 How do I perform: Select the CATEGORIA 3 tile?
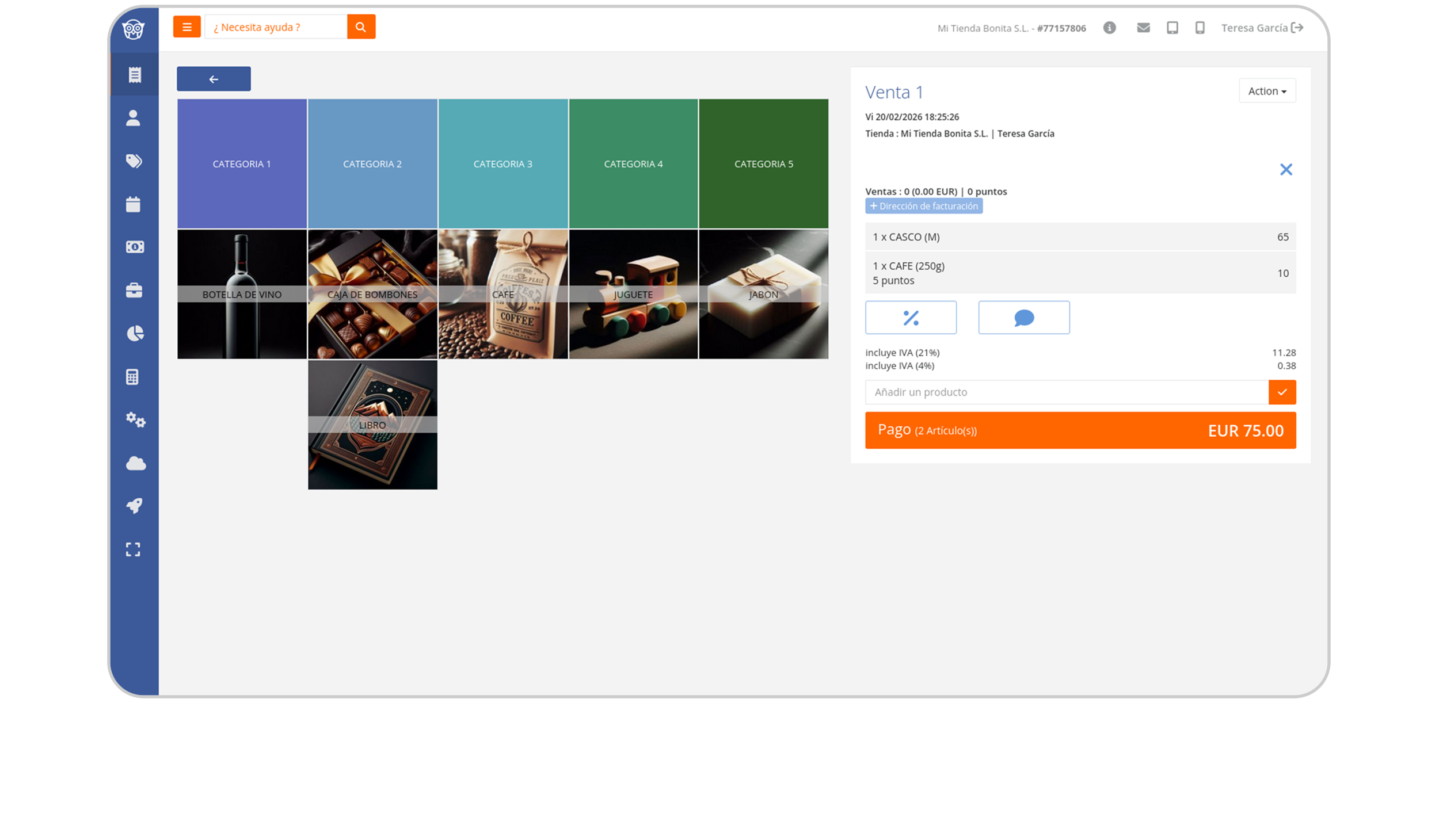coord(502,164)
